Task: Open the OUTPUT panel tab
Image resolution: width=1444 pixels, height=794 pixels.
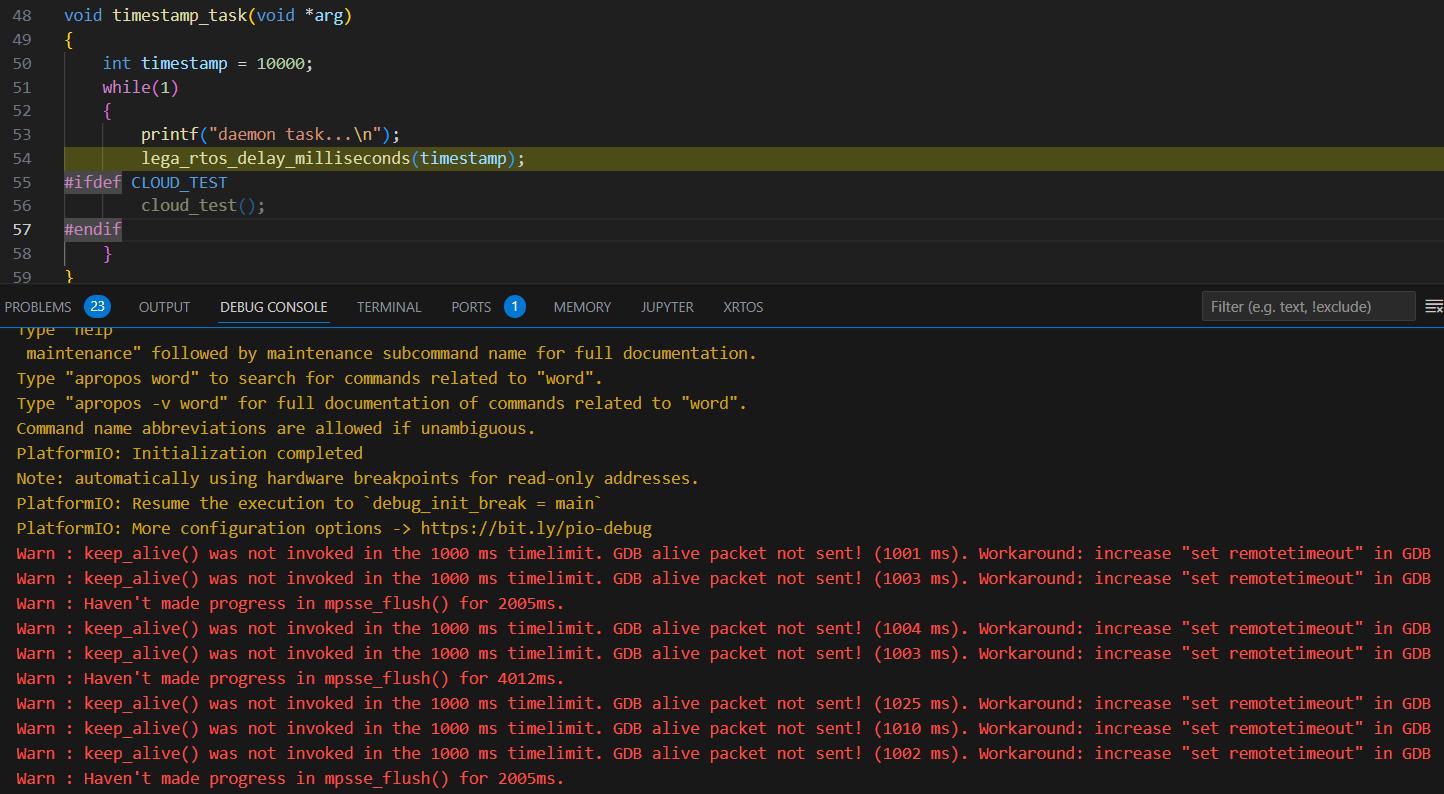Action: point(164,307)
